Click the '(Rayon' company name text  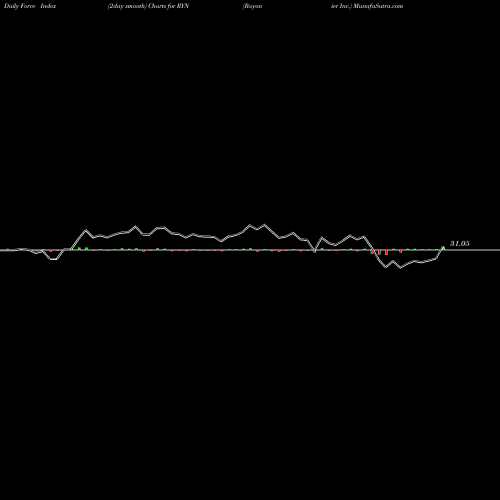(252, 6)
